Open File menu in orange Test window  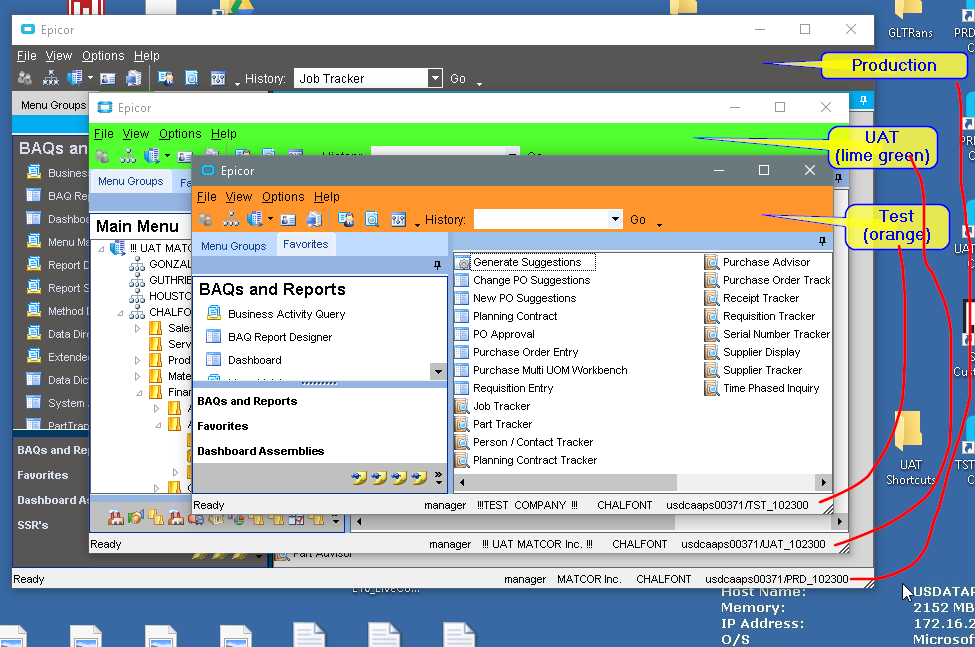coord(206,197)
